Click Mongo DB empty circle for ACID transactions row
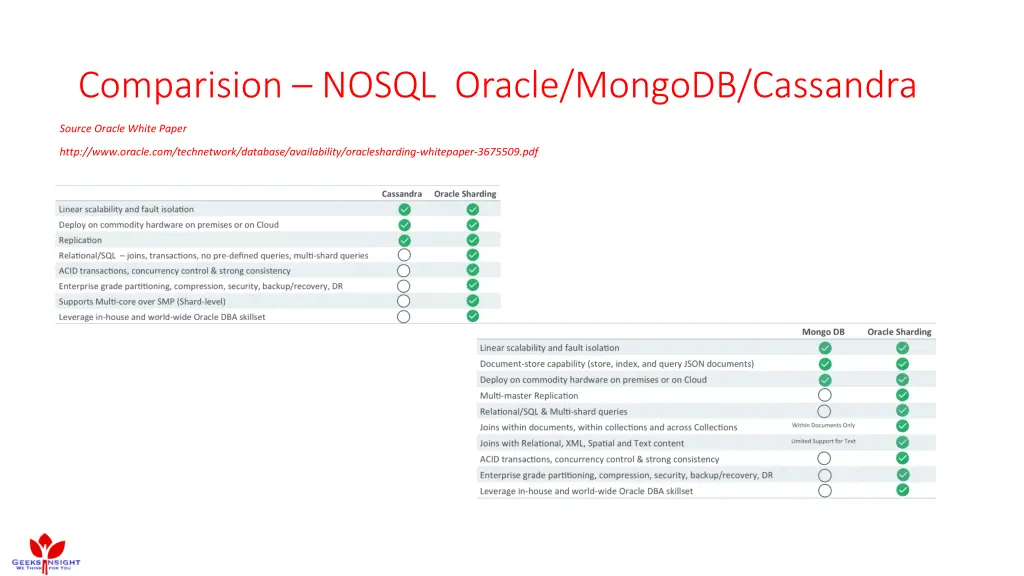 [824, 458]
